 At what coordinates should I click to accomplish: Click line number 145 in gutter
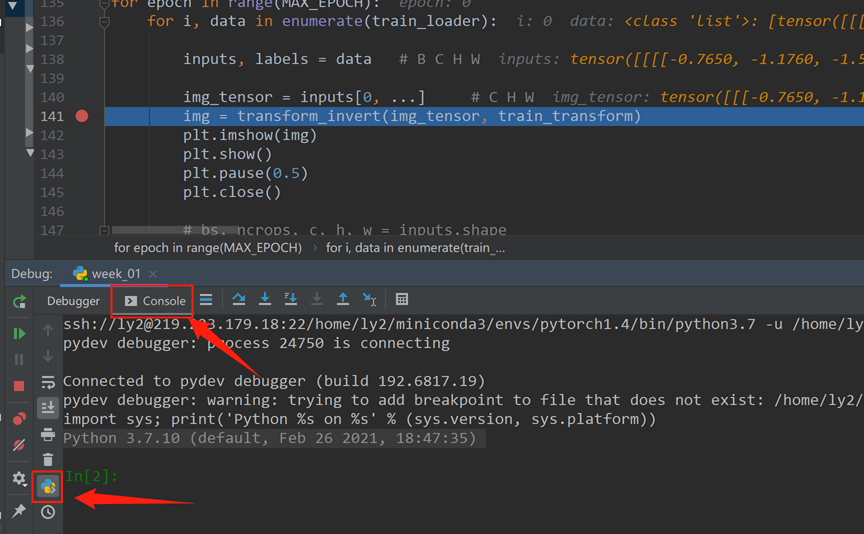pos(52,192)
